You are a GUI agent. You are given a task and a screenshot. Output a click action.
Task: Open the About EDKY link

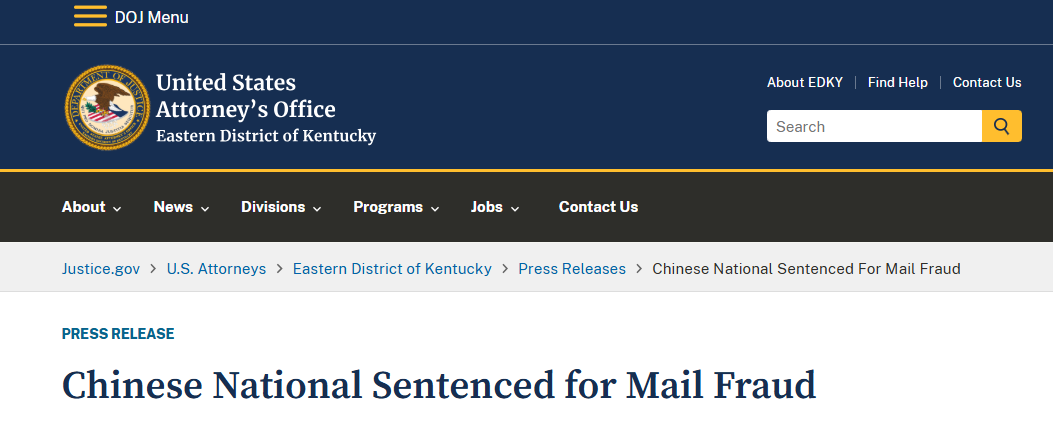coord(805,83)
